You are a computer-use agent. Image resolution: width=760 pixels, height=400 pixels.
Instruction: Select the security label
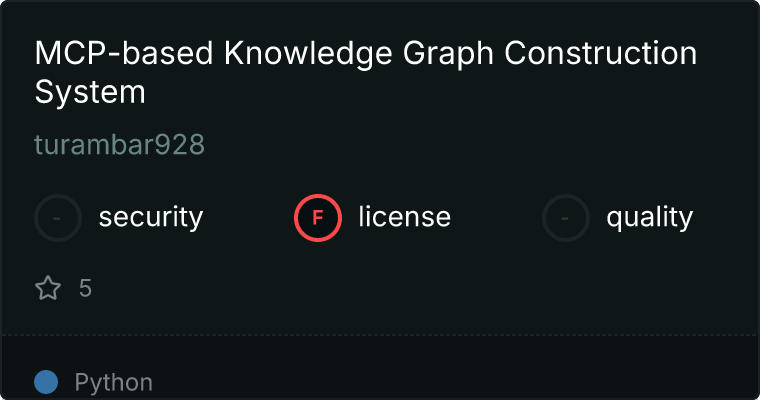click(x=151, y=217)
